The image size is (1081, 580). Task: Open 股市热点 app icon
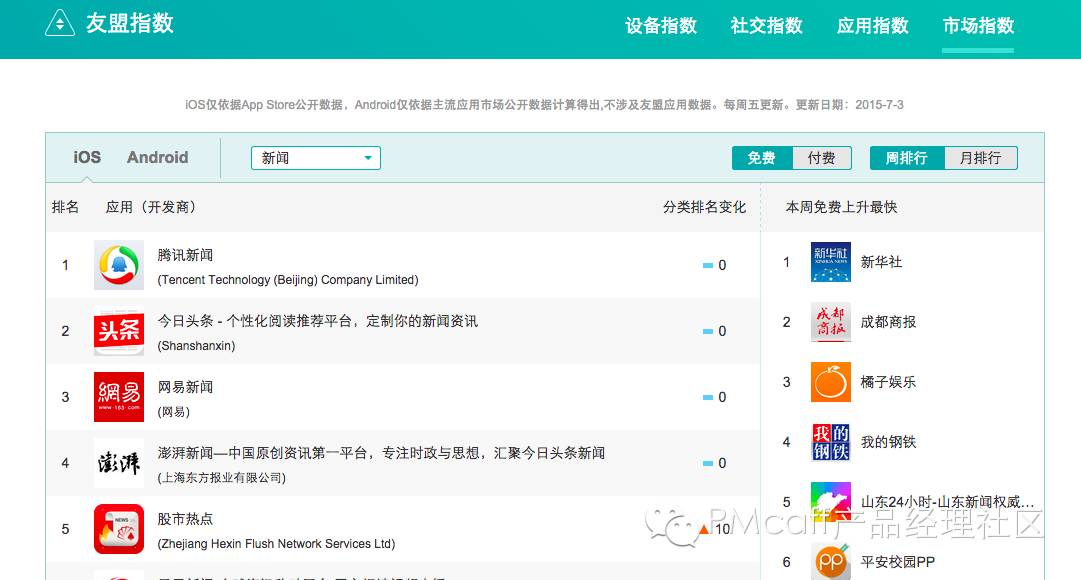pos(119,529)
